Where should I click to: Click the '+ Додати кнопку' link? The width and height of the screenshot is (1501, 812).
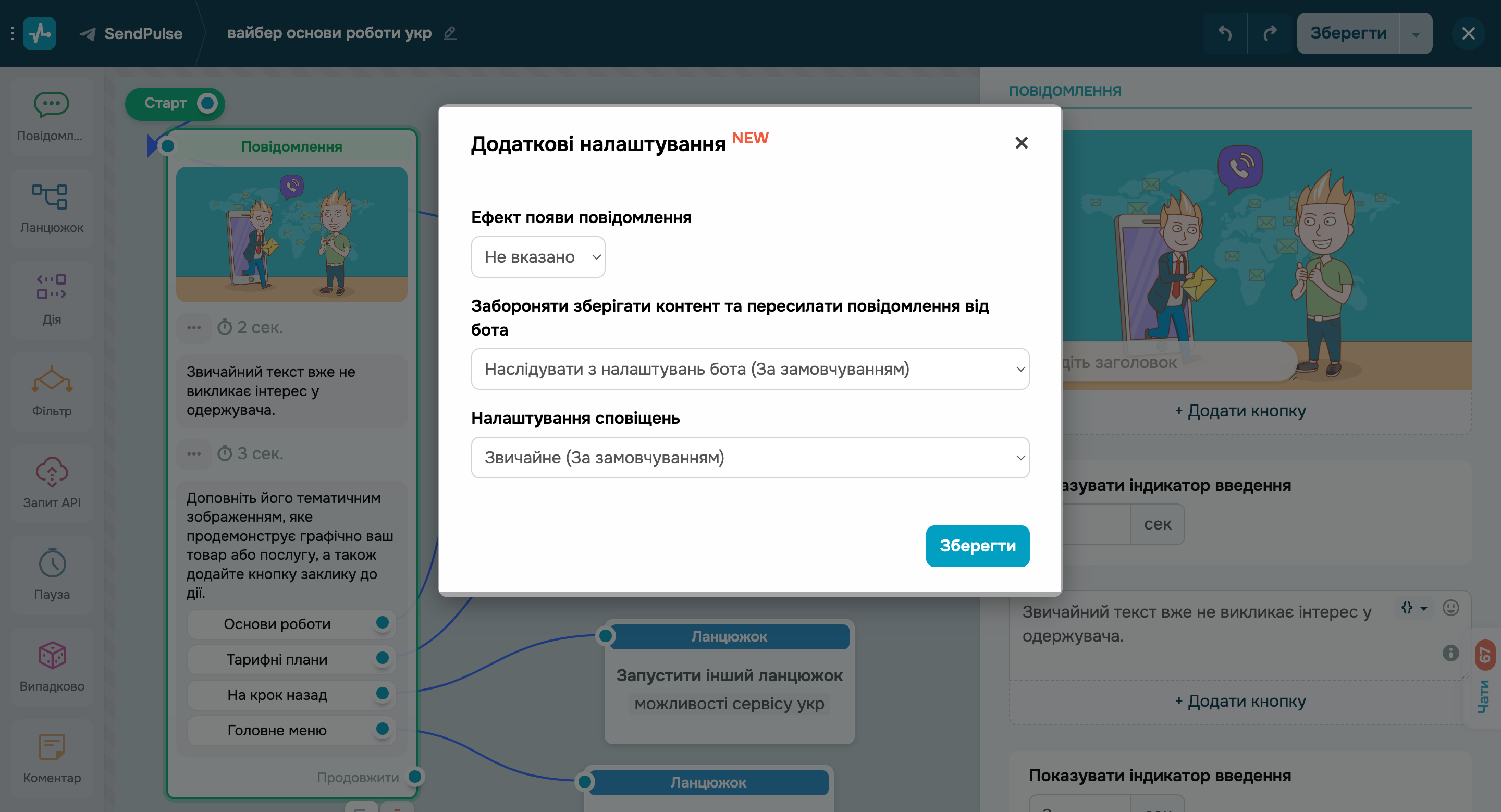coord(1241,411)
